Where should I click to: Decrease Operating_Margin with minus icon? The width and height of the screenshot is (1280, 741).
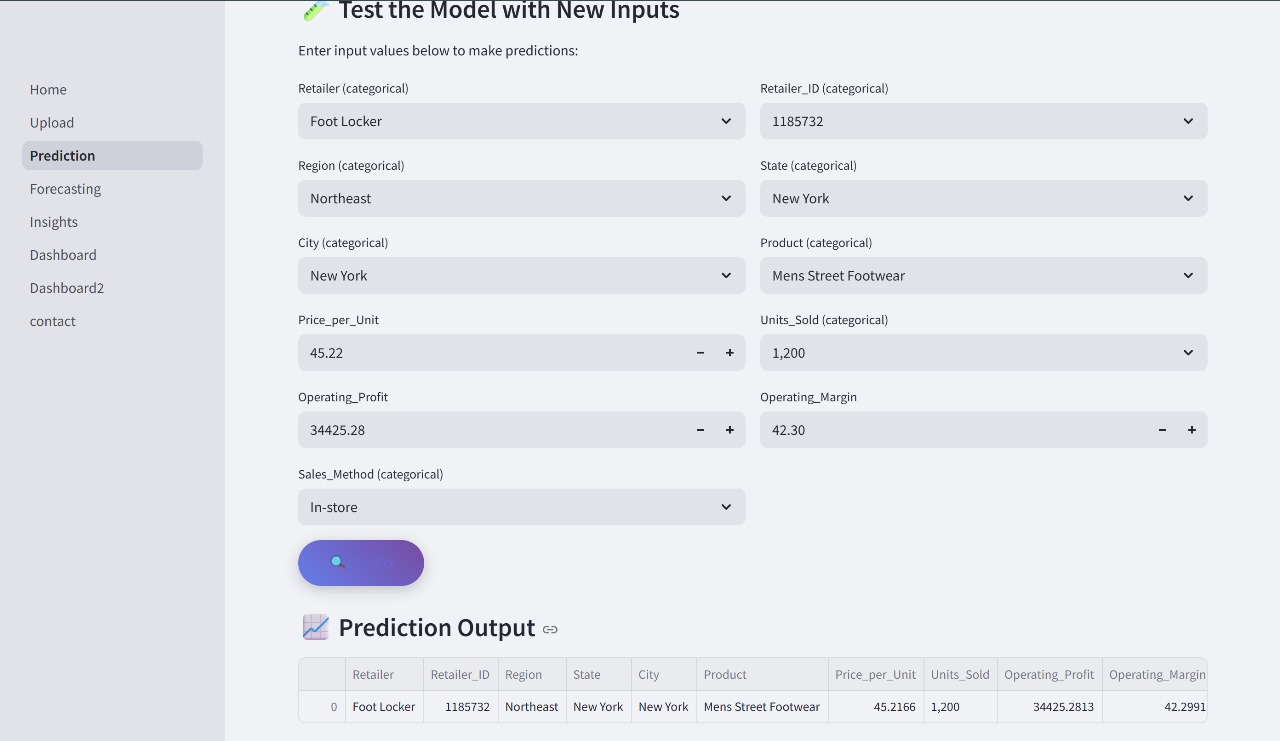(x=1162, y=430)
